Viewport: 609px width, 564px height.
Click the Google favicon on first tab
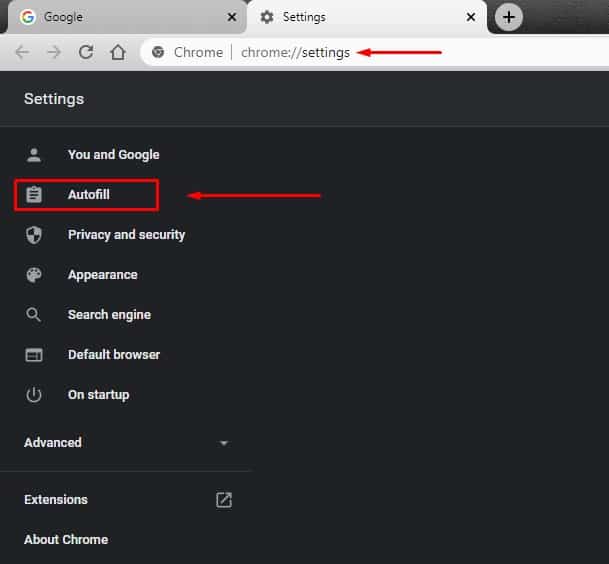coord(28,17)
